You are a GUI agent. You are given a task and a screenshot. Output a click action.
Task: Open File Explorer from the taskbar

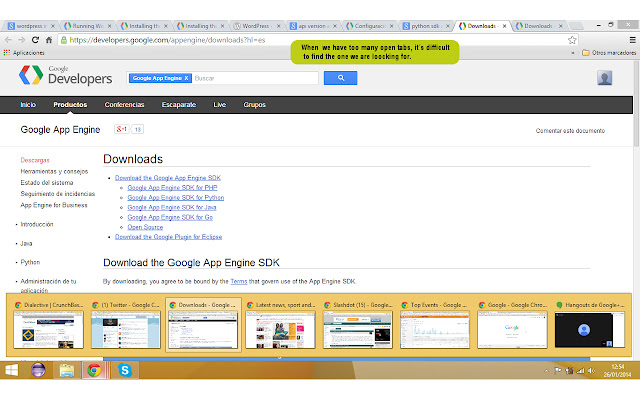click(x=67, y=370)
